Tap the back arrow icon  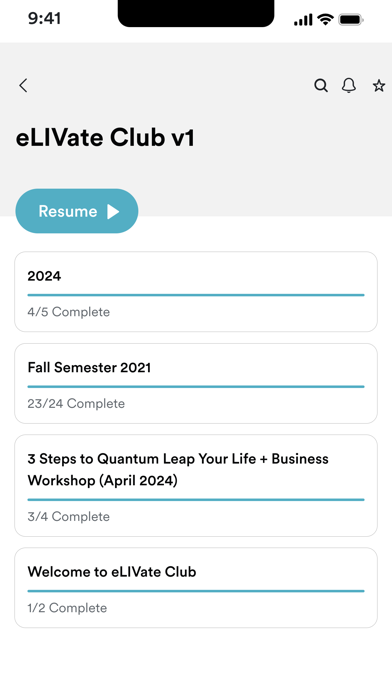23,85
